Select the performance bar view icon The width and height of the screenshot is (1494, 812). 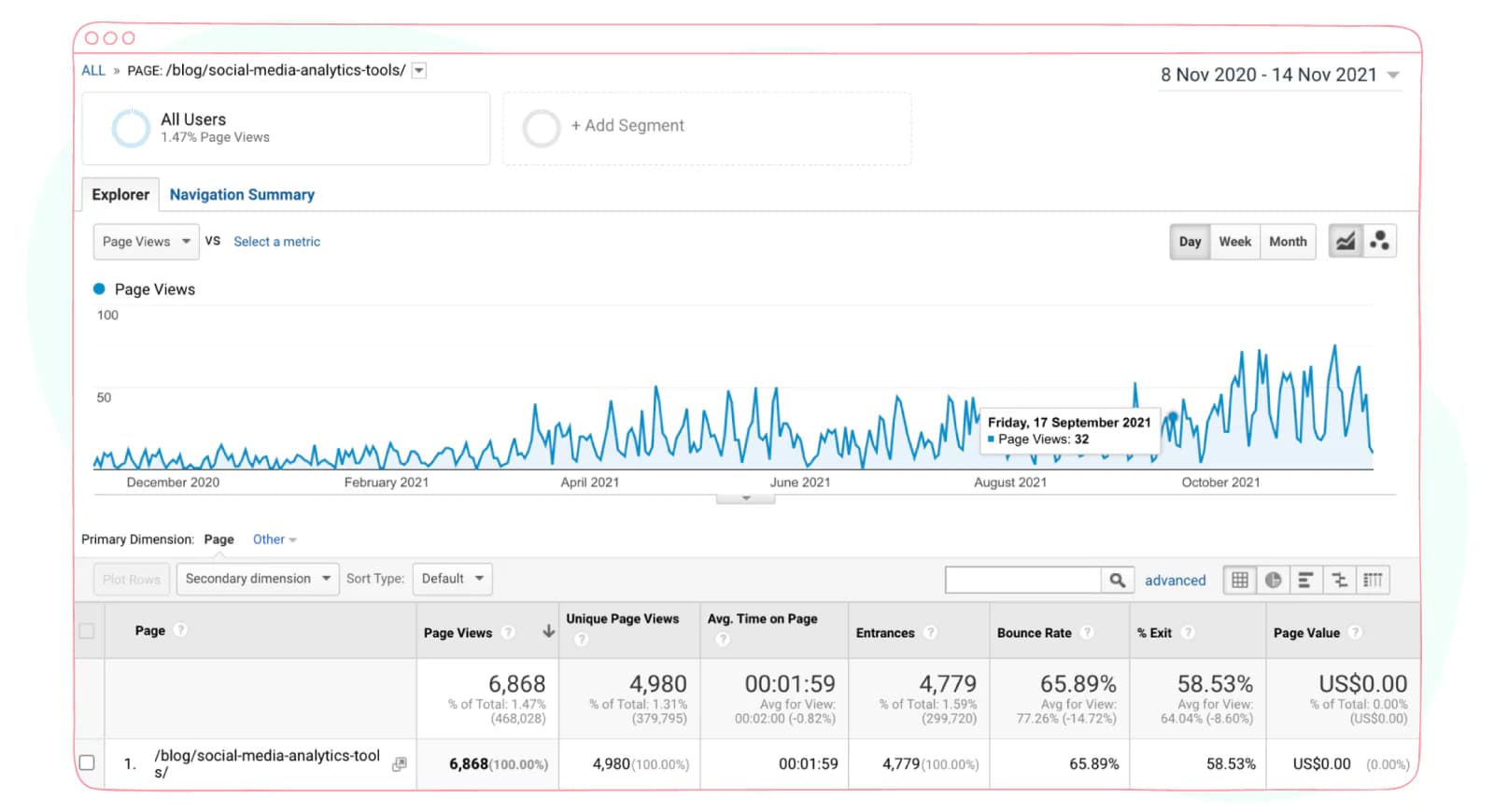[1305, 581]
